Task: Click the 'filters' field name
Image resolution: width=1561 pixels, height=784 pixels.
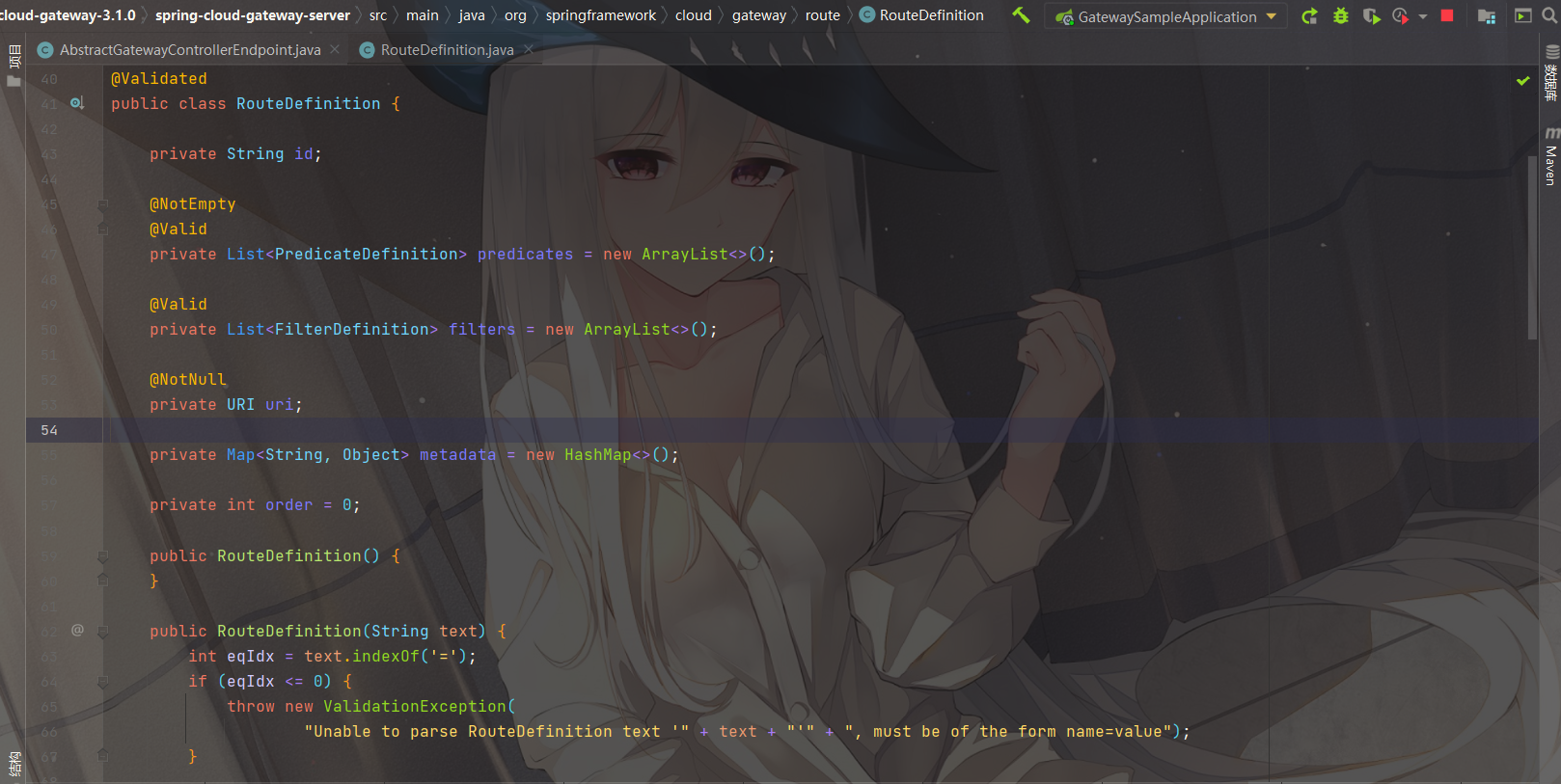Action: [x=482, y=330]
